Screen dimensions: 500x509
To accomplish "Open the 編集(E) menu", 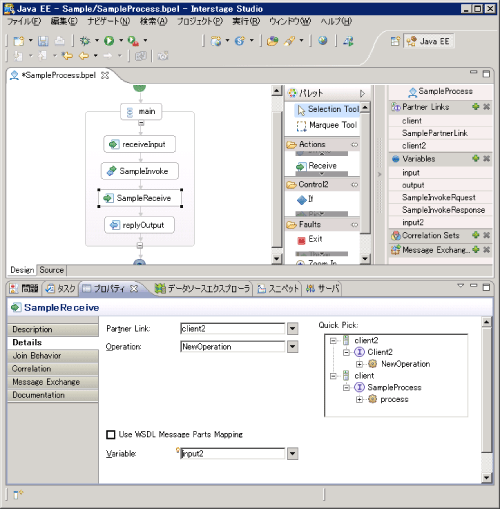I will tap(64, 22).
